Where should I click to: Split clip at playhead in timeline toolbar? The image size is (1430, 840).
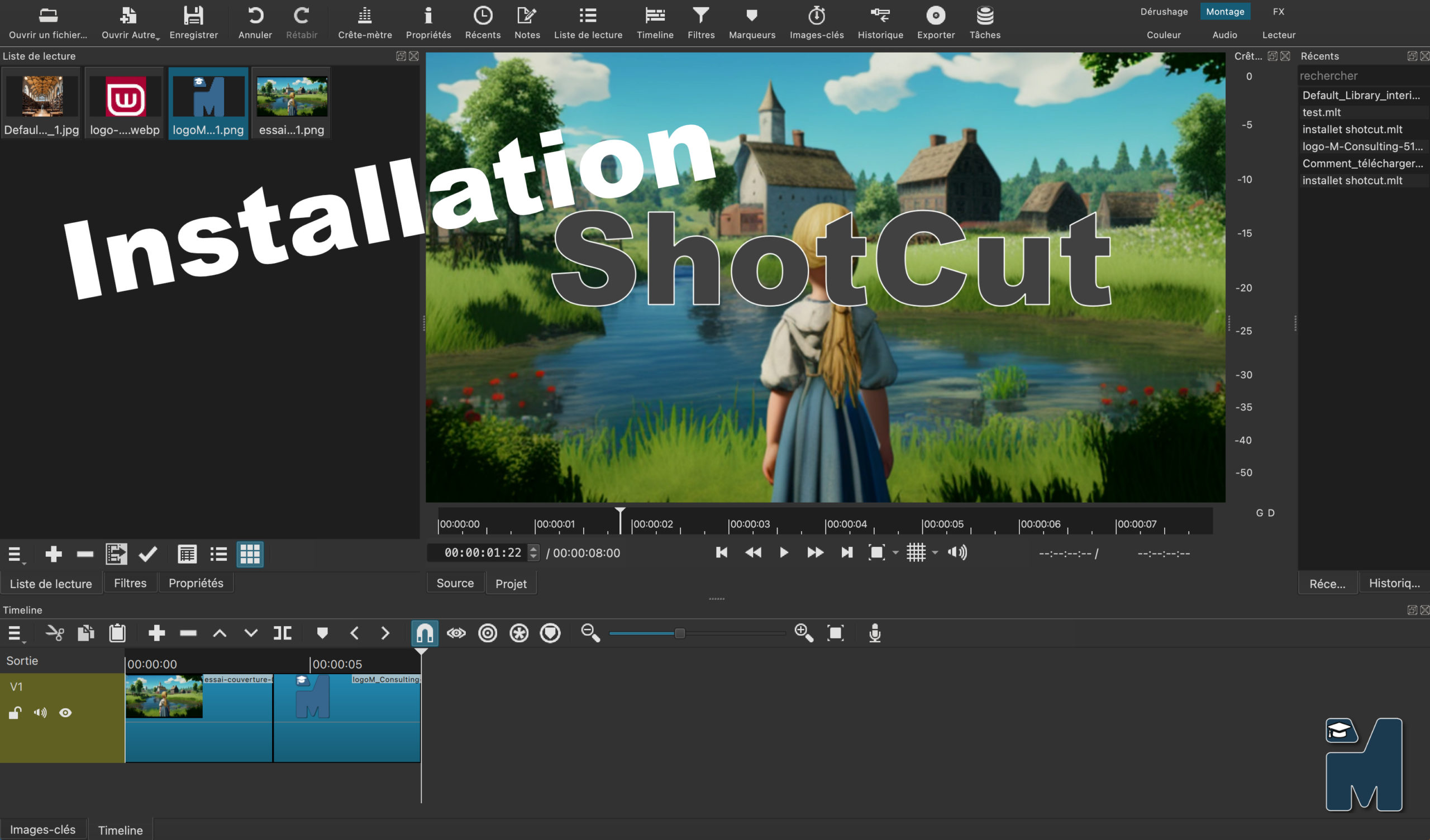click(x=283, y=633)
